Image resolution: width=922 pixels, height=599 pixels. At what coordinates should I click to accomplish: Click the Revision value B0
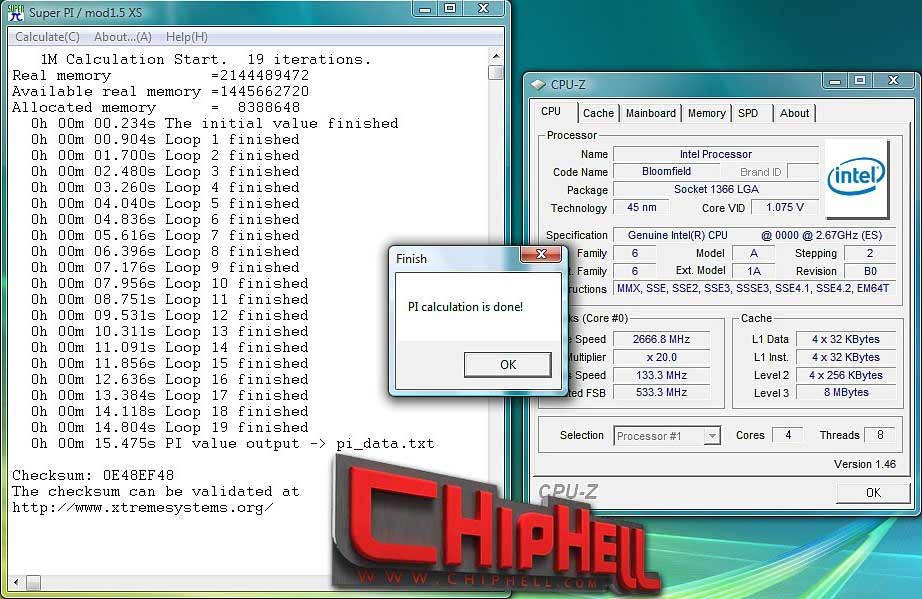point(870,271)
